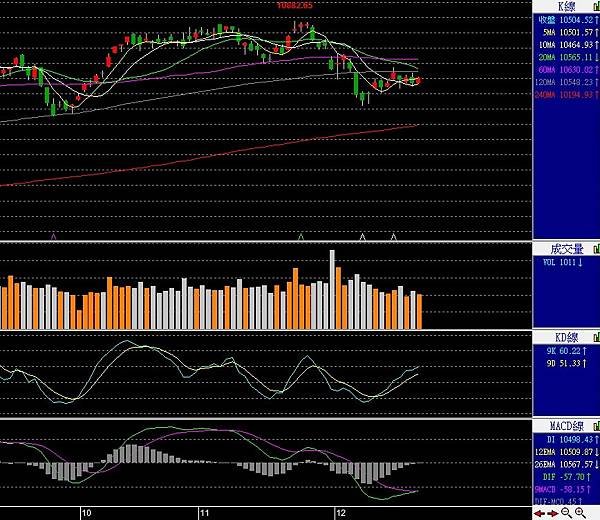
Task: Click the tallest white volume bar
Action: (x=332, y=290)
